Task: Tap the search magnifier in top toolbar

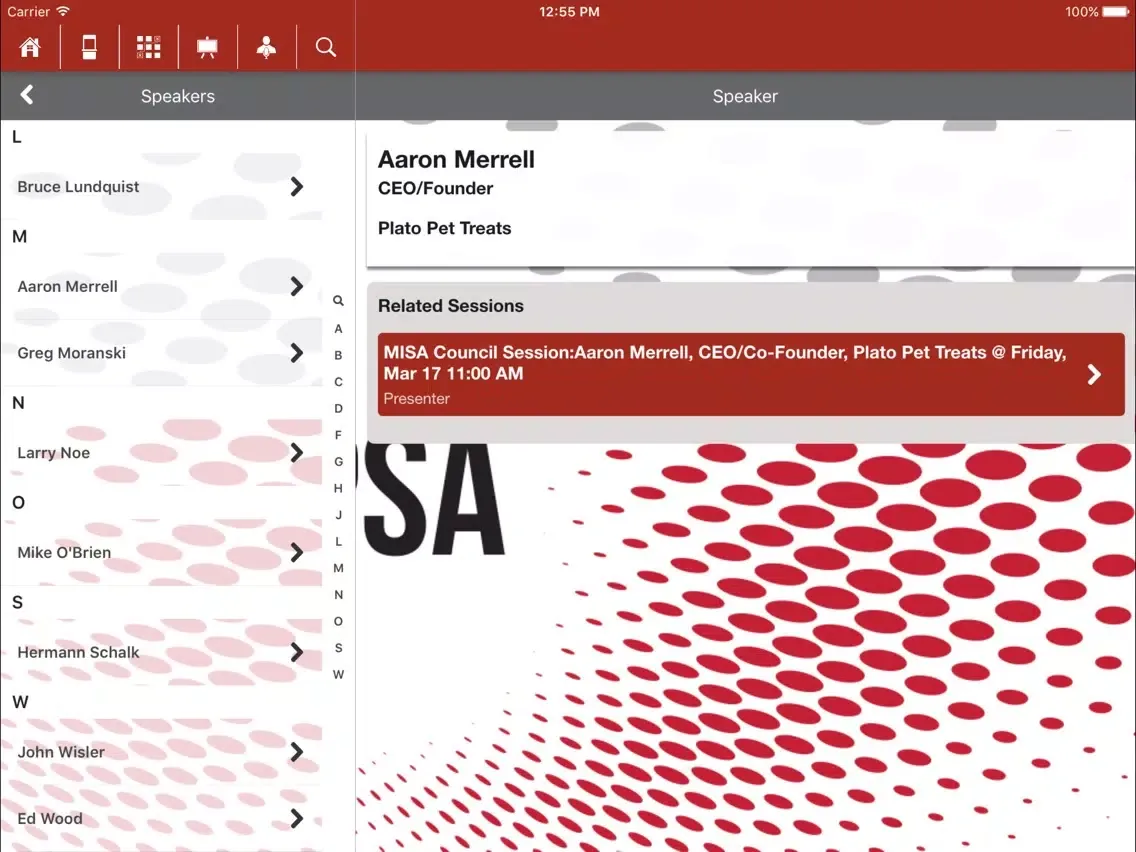Action: click(x=326, y=47)
